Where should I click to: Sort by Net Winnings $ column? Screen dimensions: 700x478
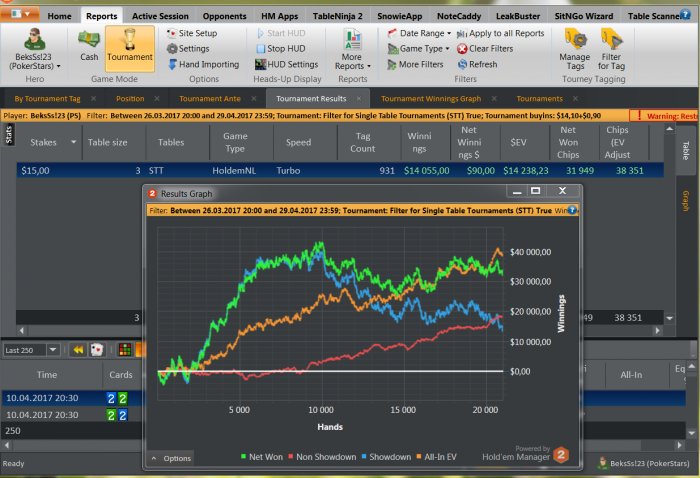(x=469, y=142)
